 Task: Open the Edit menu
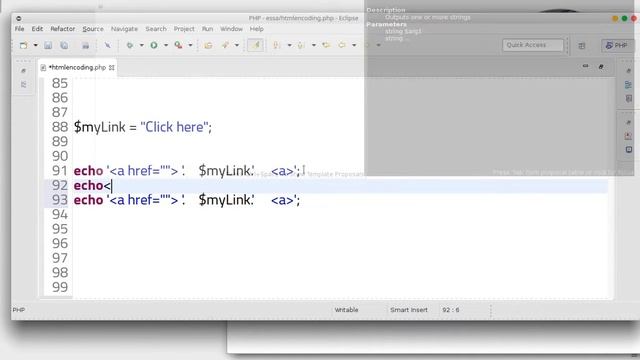pos(37,29)
